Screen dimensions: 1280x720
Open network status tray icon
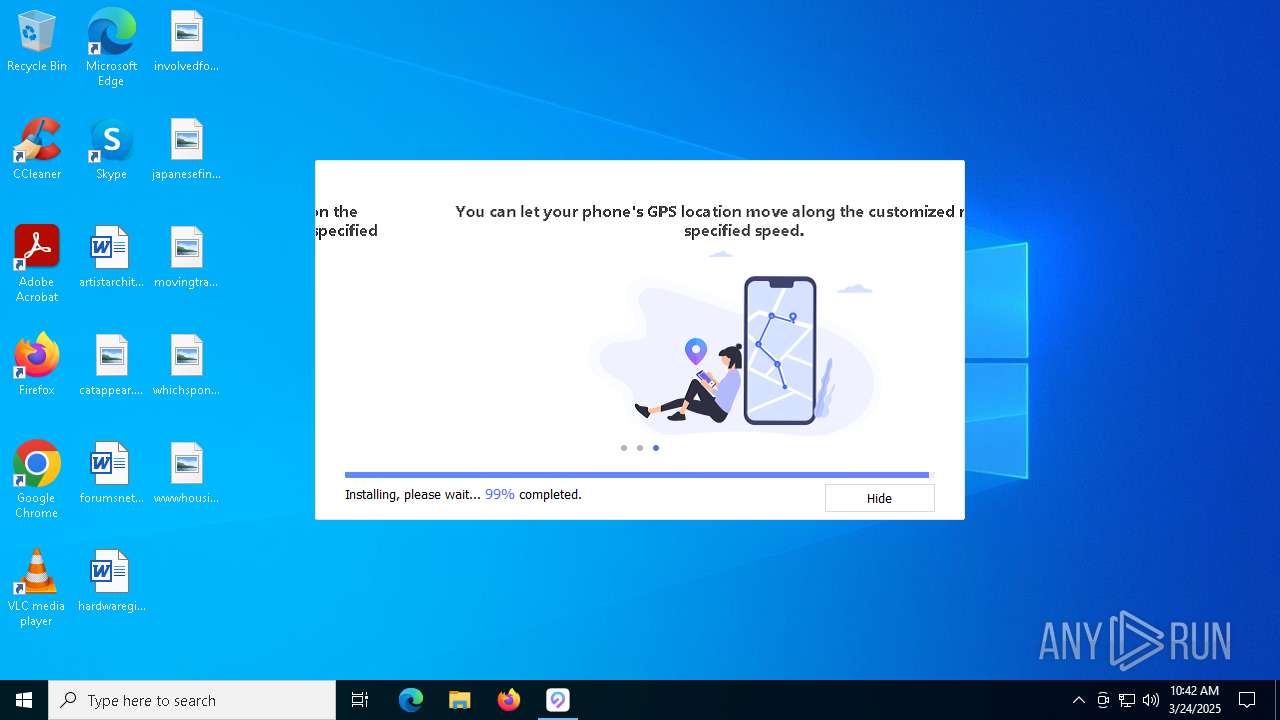click(1127, 700)
